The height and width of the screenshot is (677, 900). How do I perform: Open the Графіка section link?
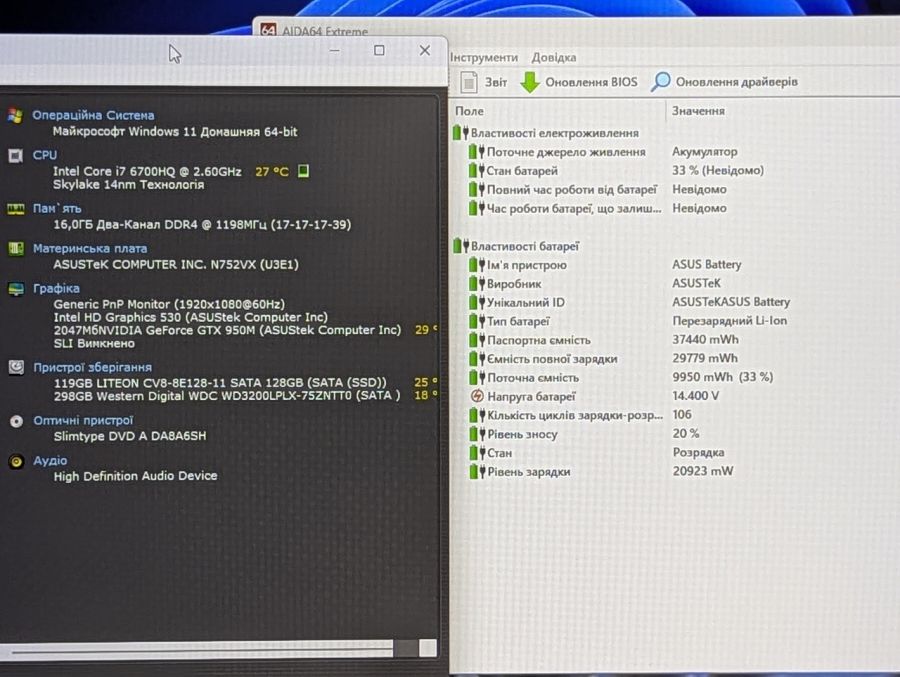click(x=56, y=288)
